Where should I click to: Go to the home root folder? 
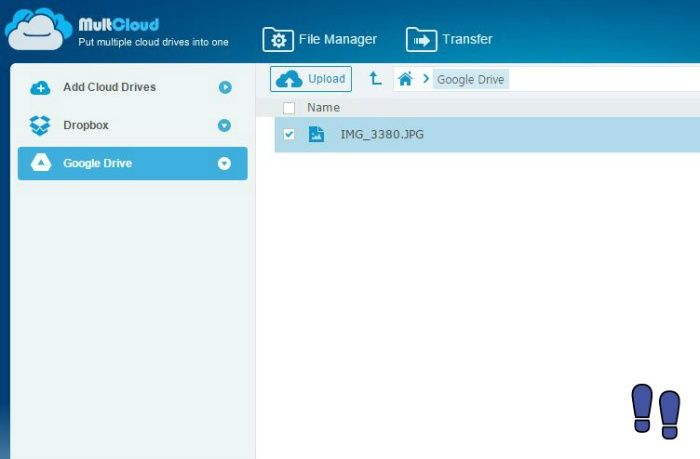pos(405,79)
